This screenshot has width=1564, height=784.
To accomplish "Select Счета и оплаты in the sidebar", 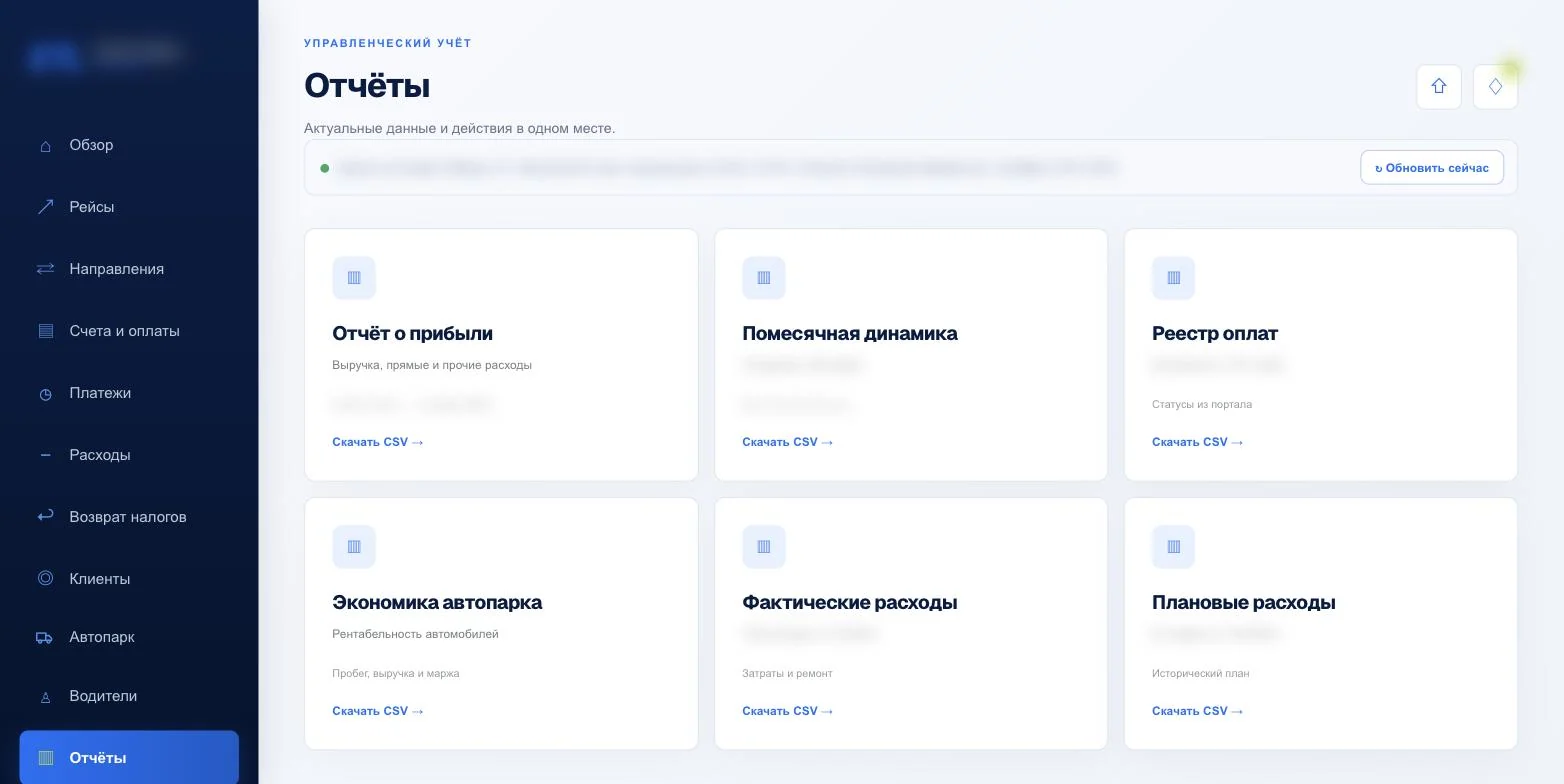I will coord(129,331).
